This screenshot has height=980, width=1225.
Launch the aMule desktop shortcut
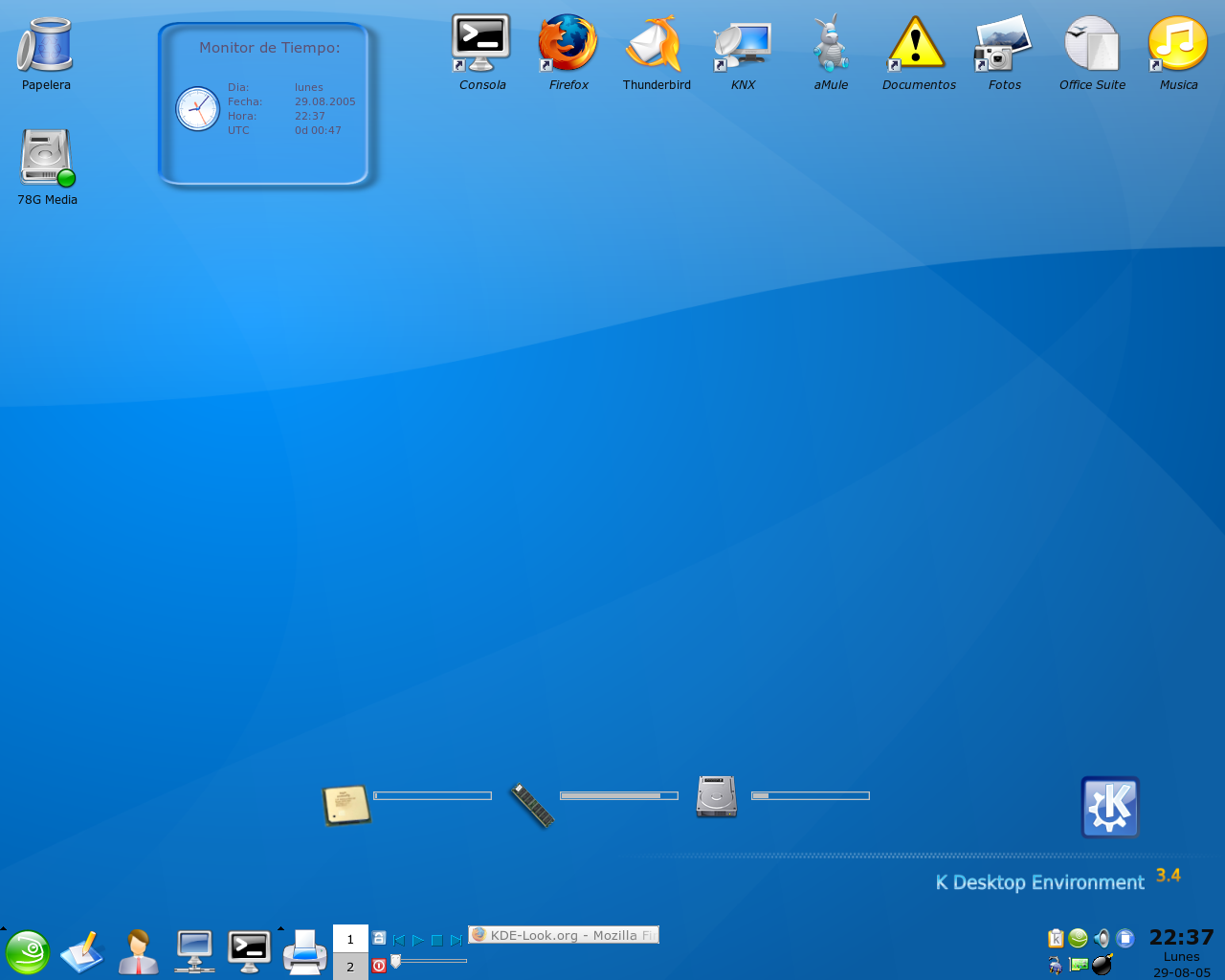coord(830,43)
